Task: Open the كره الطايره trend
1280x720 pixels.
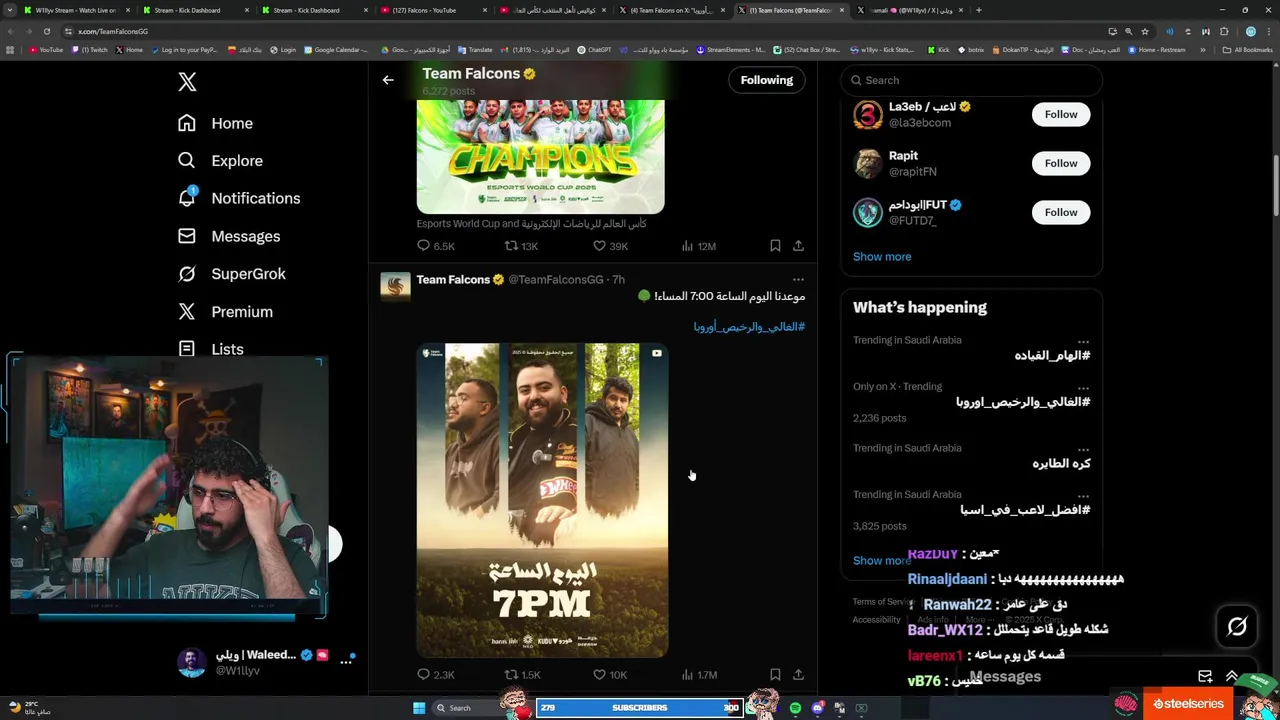Action: [x=1061, y=464]
